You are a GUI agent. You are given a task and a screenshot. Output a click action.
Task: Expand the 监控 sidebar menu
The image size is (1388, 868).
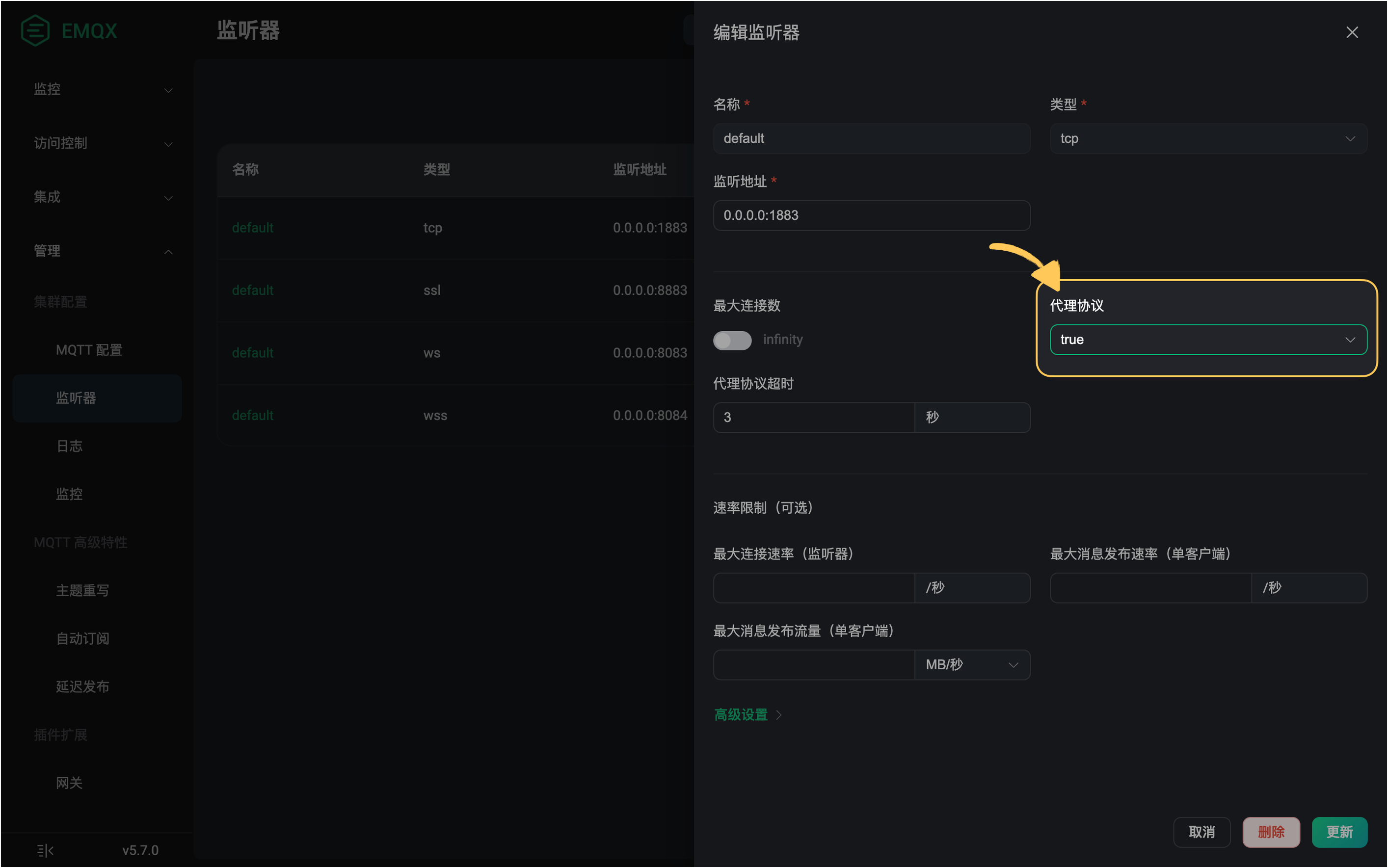pos(103,90)
